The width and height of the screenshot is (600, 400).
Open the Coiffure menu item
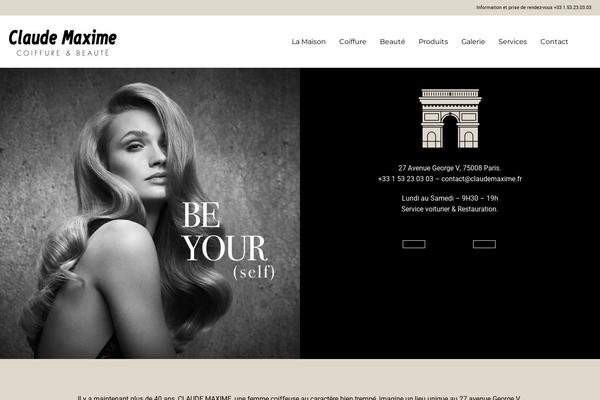352,42
